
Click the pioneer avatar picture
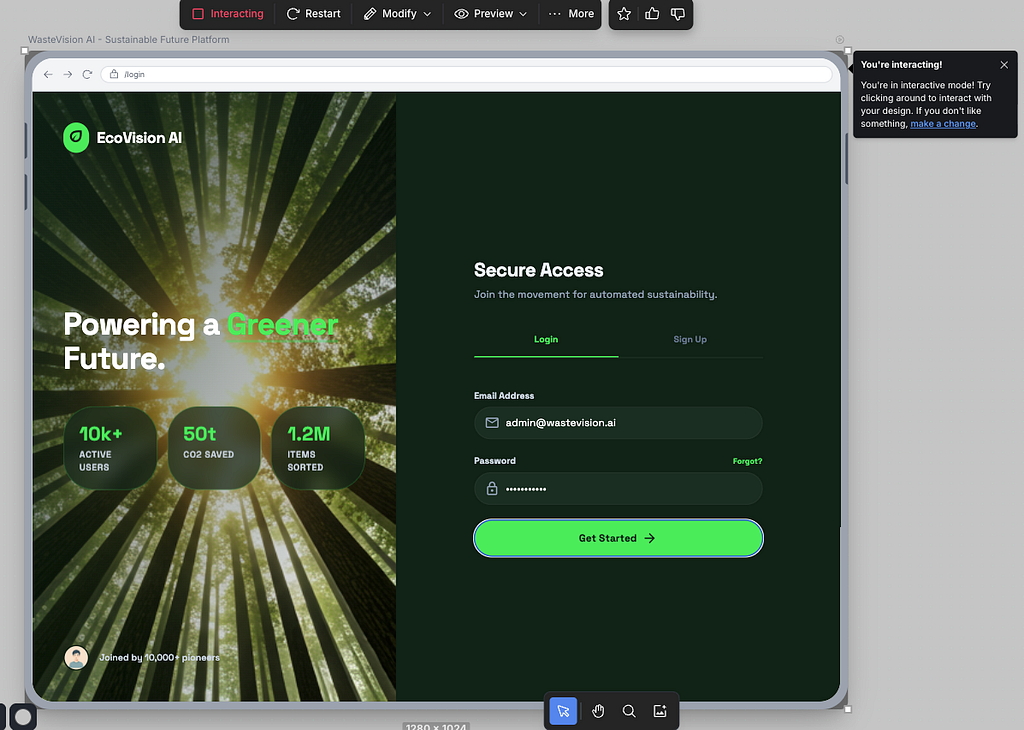point(76,658)
